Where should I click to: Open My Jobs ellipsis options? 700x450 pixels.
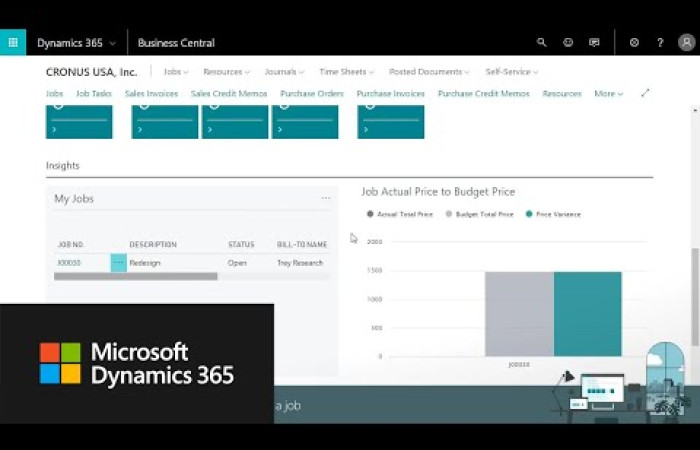tap(326, 199)
